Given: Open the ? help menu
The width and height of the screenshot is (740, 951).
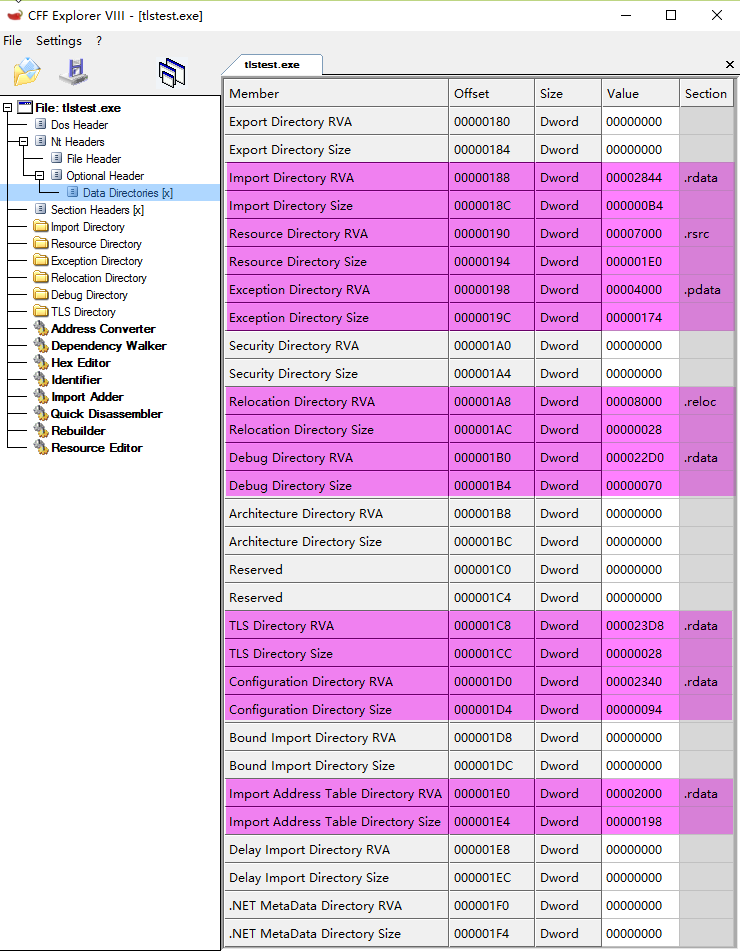Looking at the screenshot, I should [x=99, y=41].
